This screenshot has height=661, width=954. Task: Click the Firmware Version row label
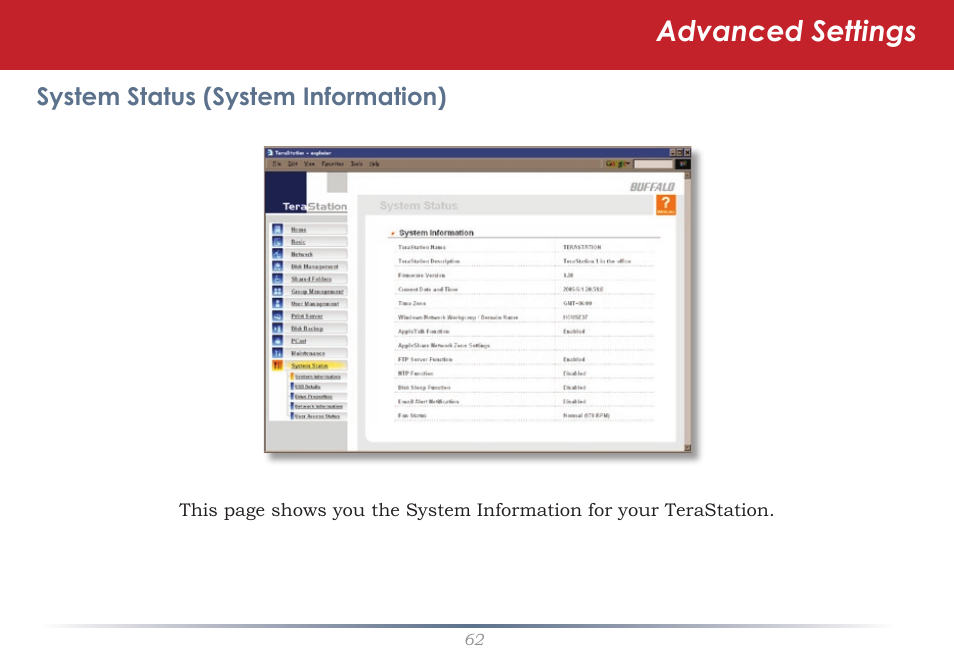[422, 275]
